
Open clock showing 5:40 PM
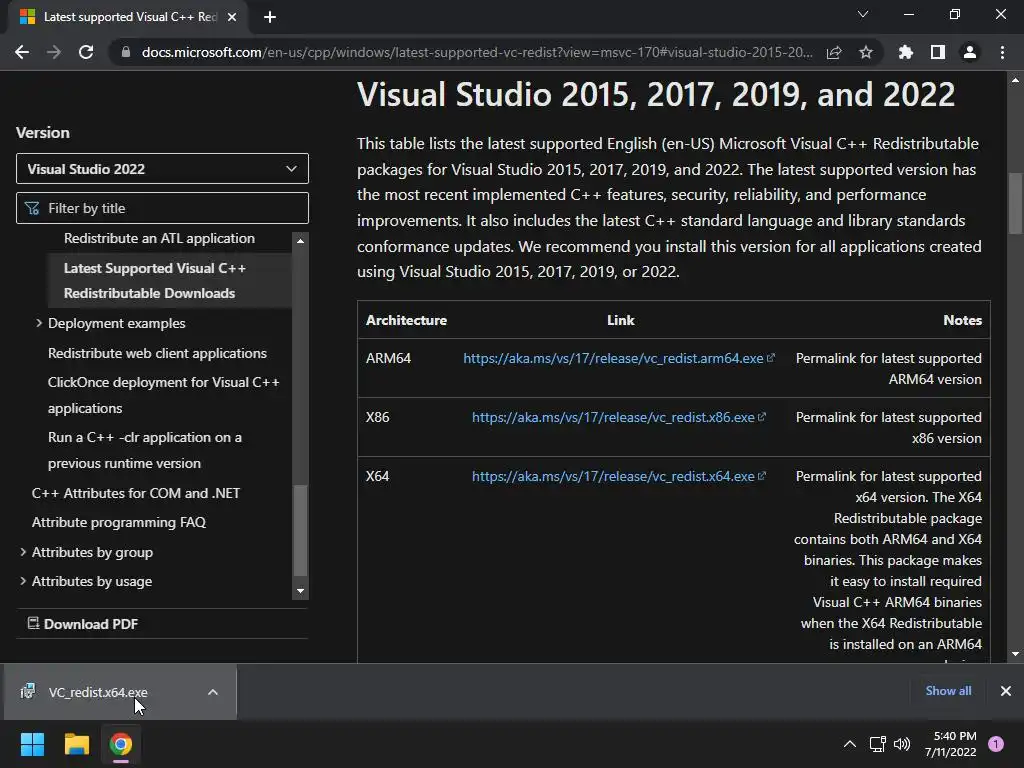point(950,744)
